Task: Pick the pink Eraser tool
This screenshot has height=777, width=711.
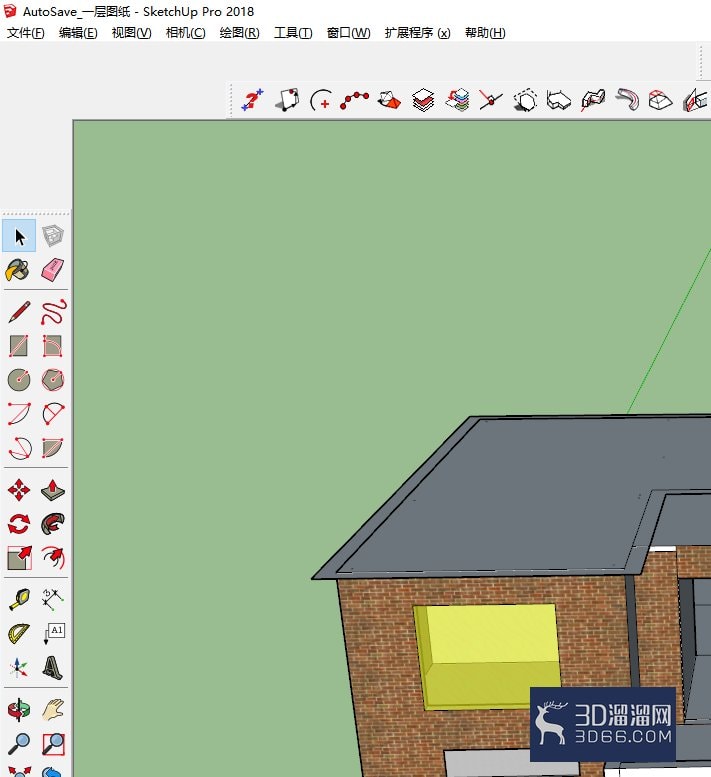Action: (x=53, y=271)
